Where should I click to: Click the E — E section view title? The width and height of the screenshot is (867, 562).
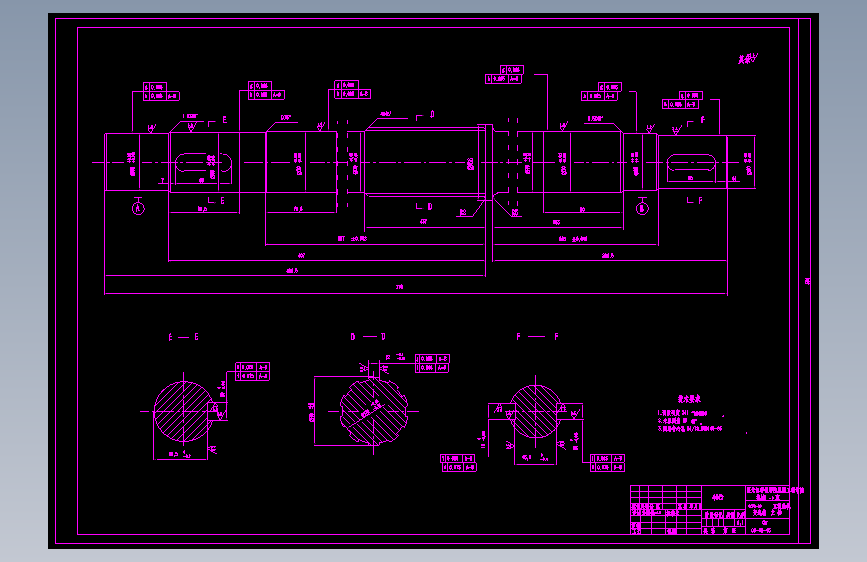(x=184, y=337)
